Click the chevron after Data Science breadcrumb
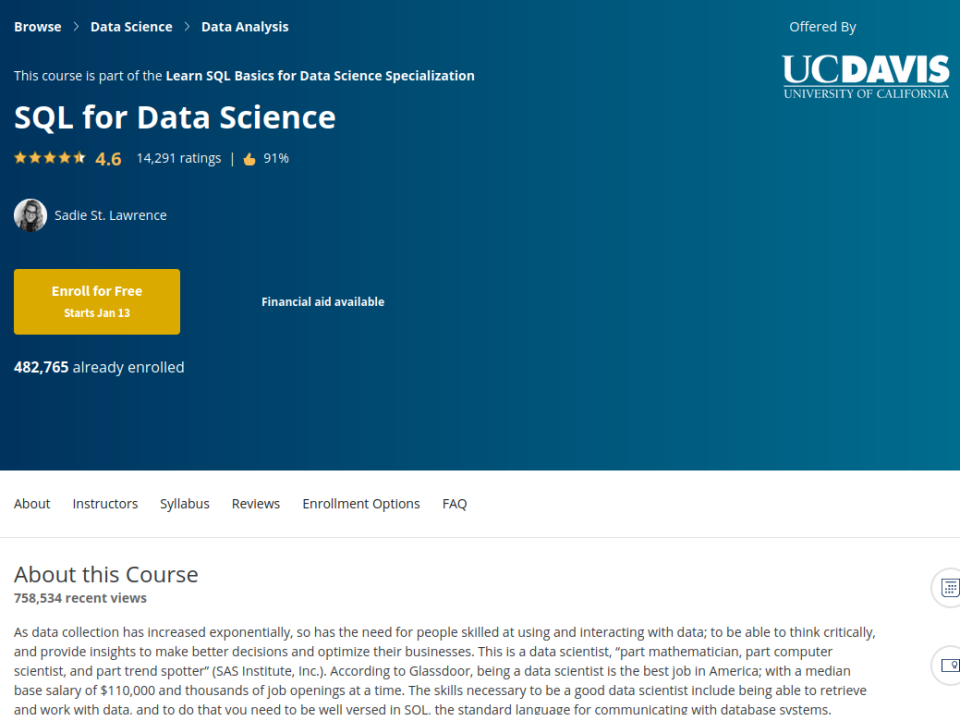Image resolution: width=960 pixels, height=721 pixels. click(187, 27)
